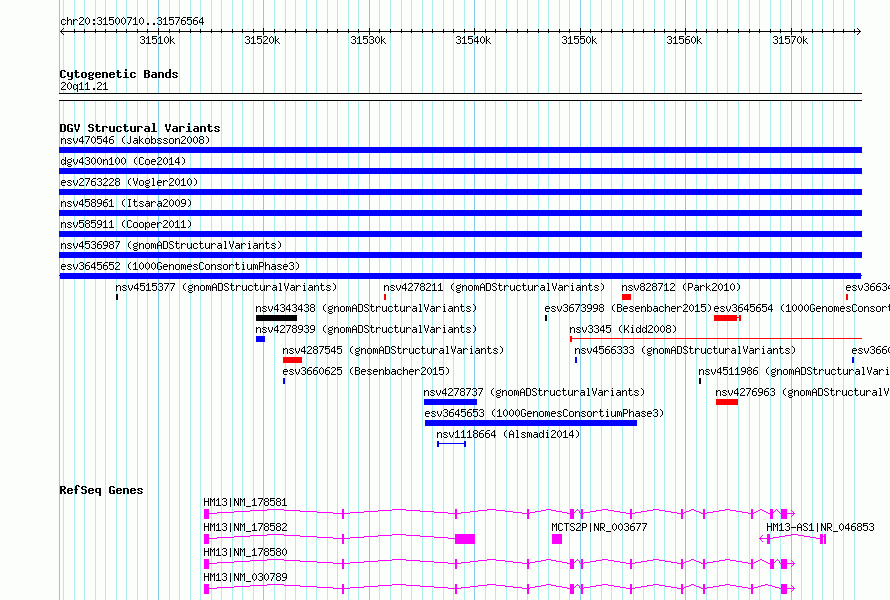Select the thin red nsv3345 line
This screenshot has height=600, width=890.
[x=716, y=339]
